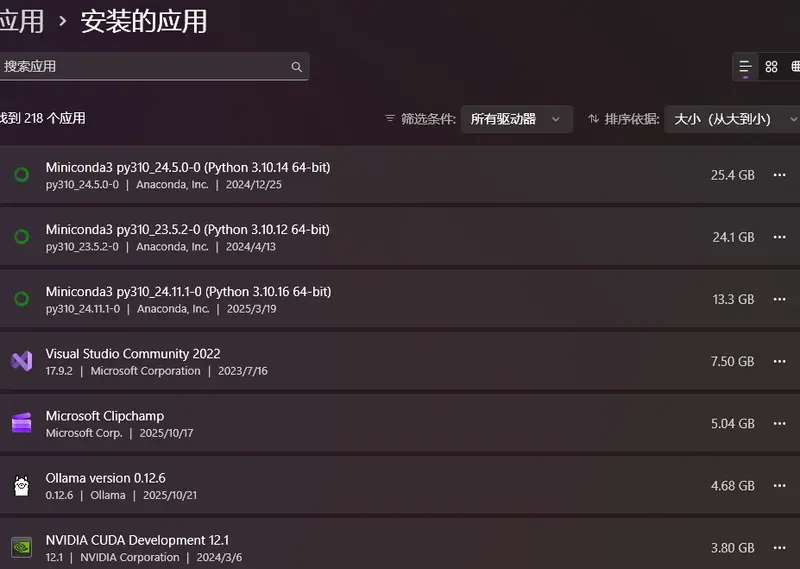Select Visual Studio Community 2022 name
The width and height of the screenshot is (800, 569).
(x=133, y=354)
